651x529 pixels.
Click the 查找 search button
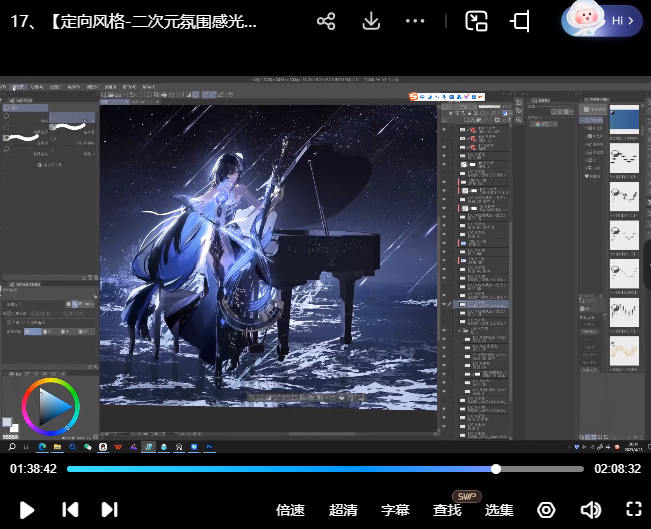pos(447,510)
